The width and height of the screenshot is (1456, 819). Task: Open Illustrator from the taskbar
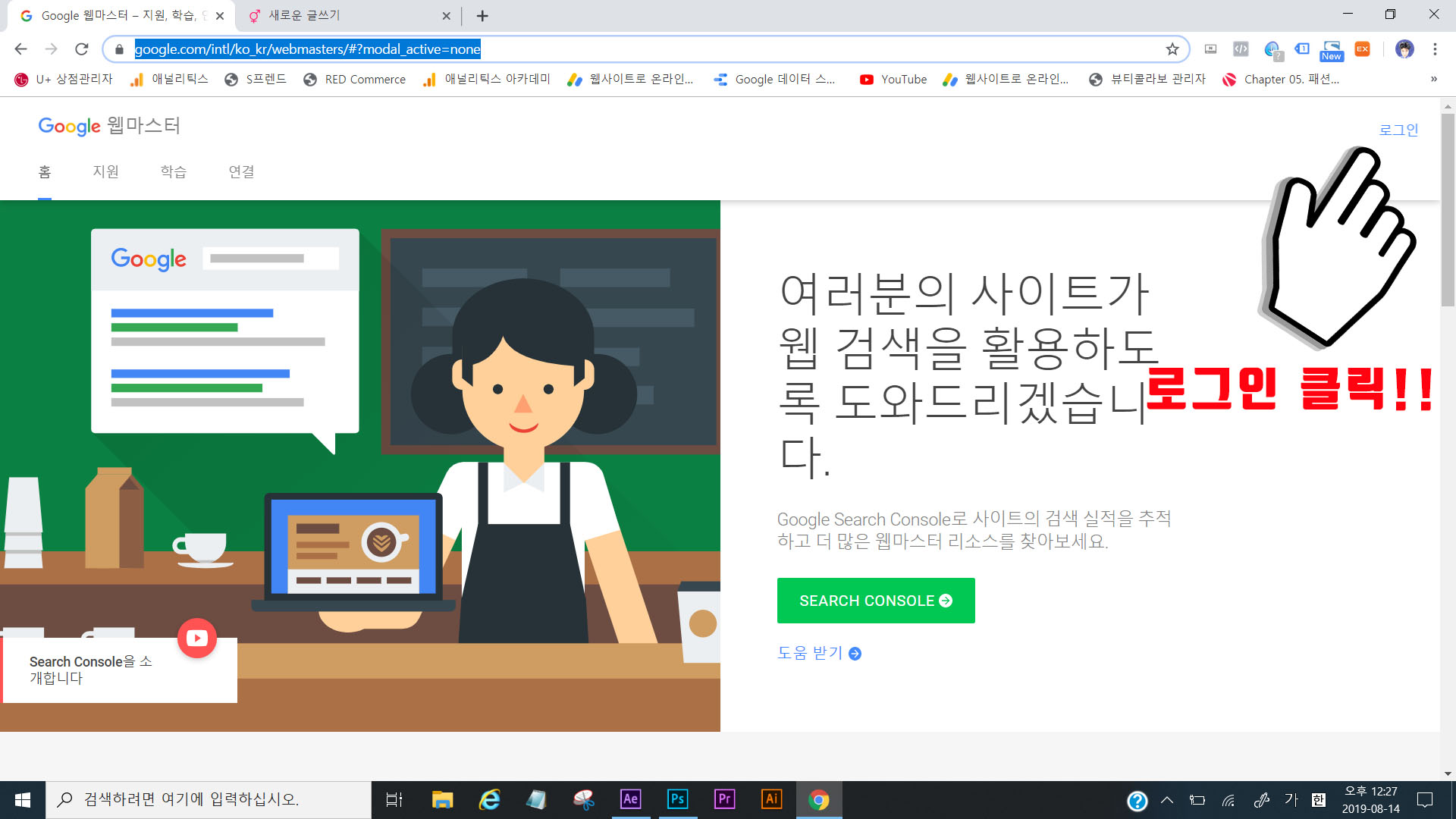(772, 800)
